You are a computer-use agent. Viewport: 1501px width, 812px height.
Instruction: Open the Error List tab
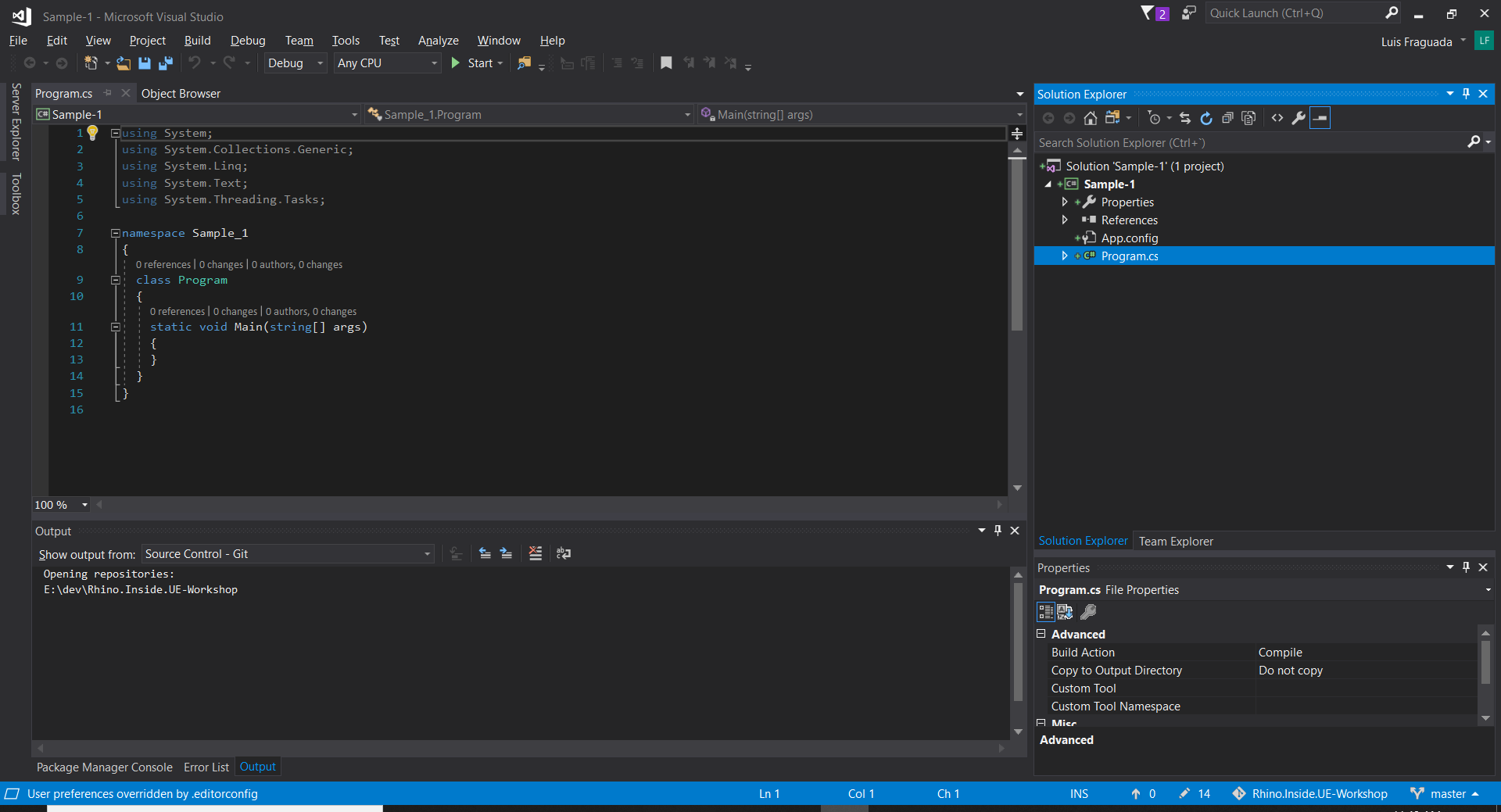[206, 767]
